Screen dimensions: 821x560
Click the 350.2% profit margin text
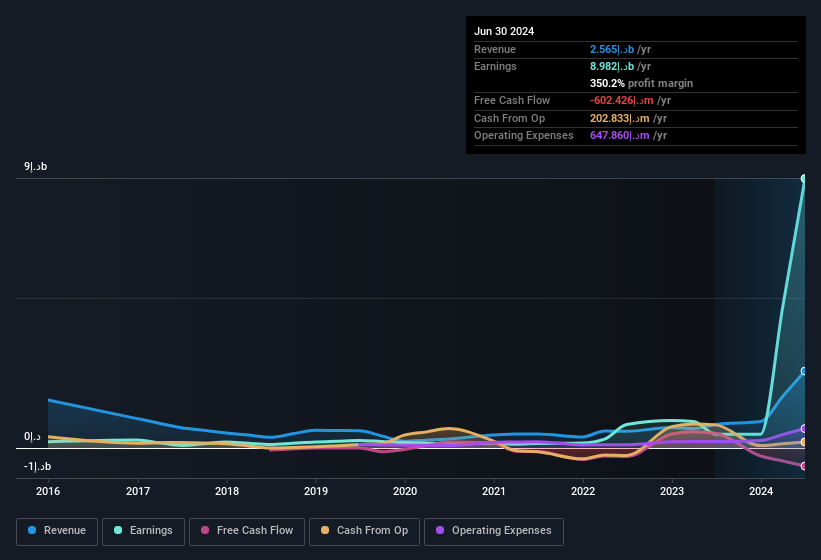[x=641, y=83]
